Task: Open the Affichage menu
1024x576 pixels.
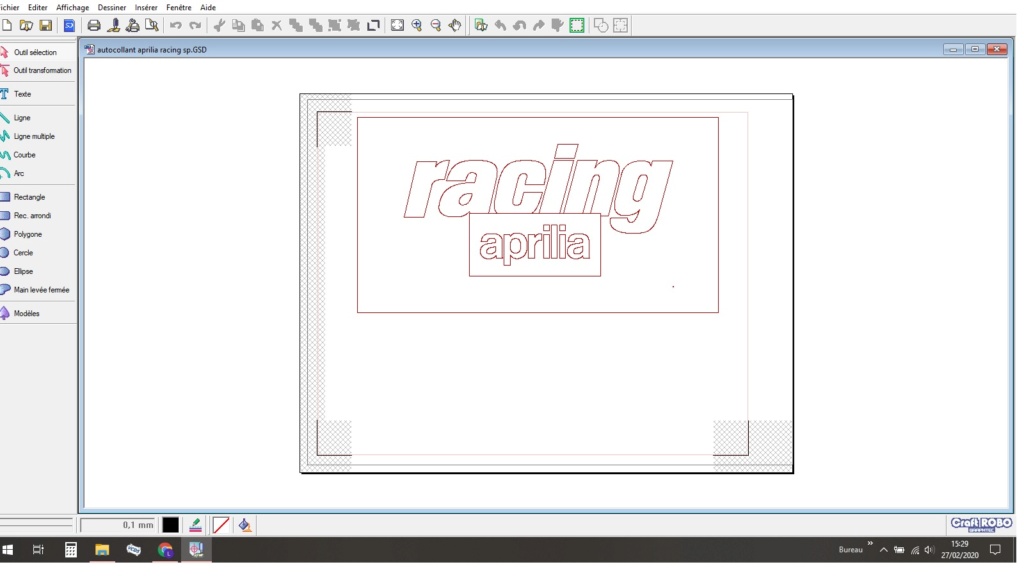Action: click(72, 8)
